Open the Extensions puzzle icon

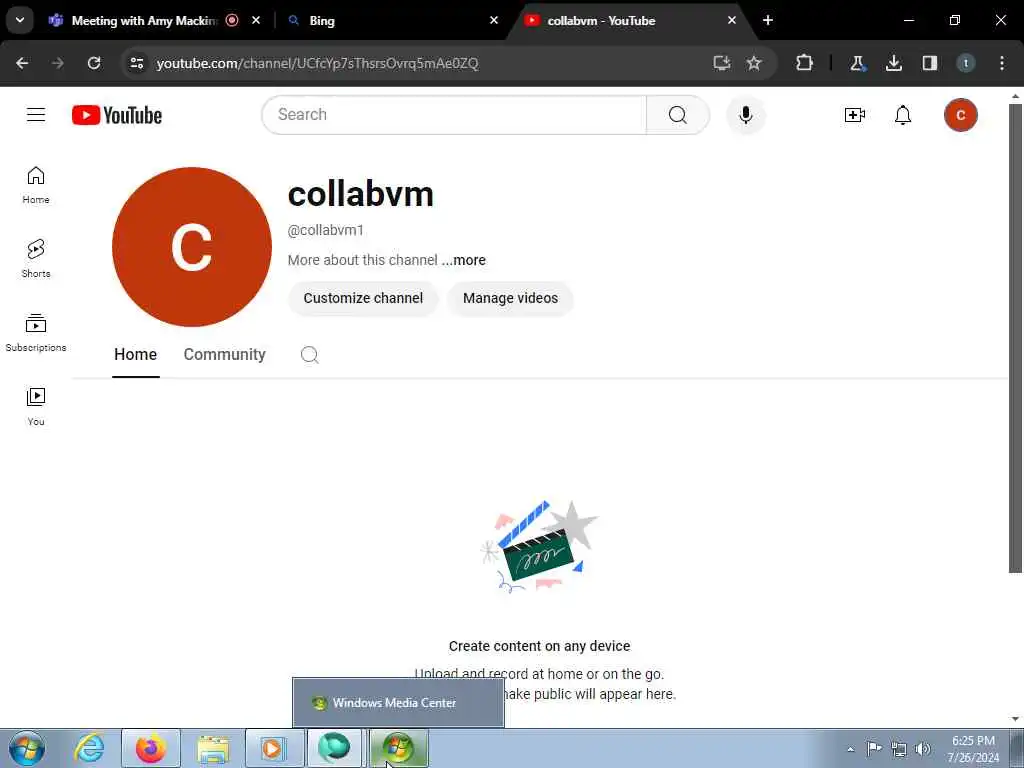coord(804,63)
